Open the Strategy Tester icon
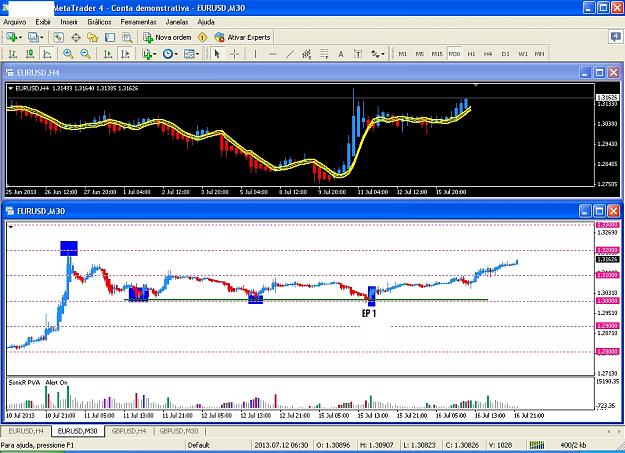 tap(127, 37)
